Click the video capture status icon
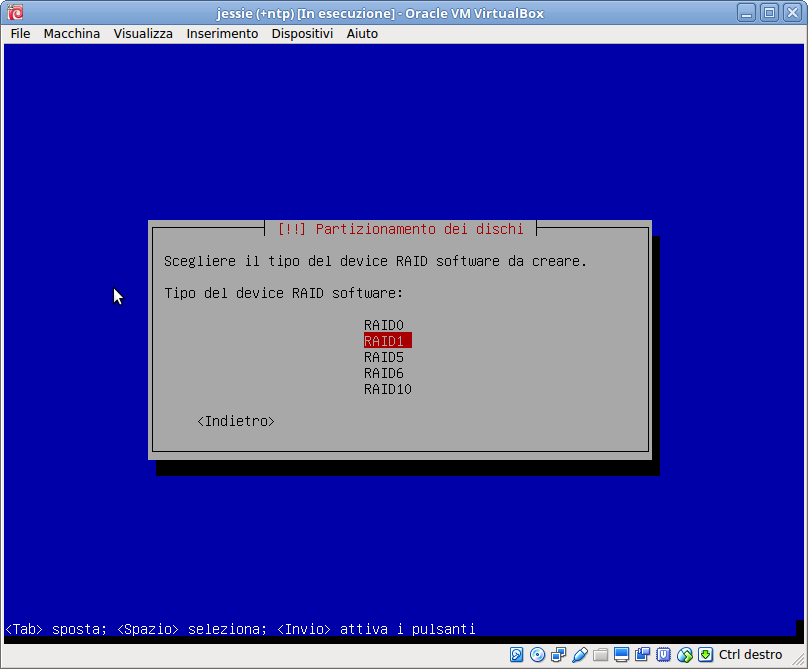The height and width of the screenshot is (669, 808). coord(643,655)
